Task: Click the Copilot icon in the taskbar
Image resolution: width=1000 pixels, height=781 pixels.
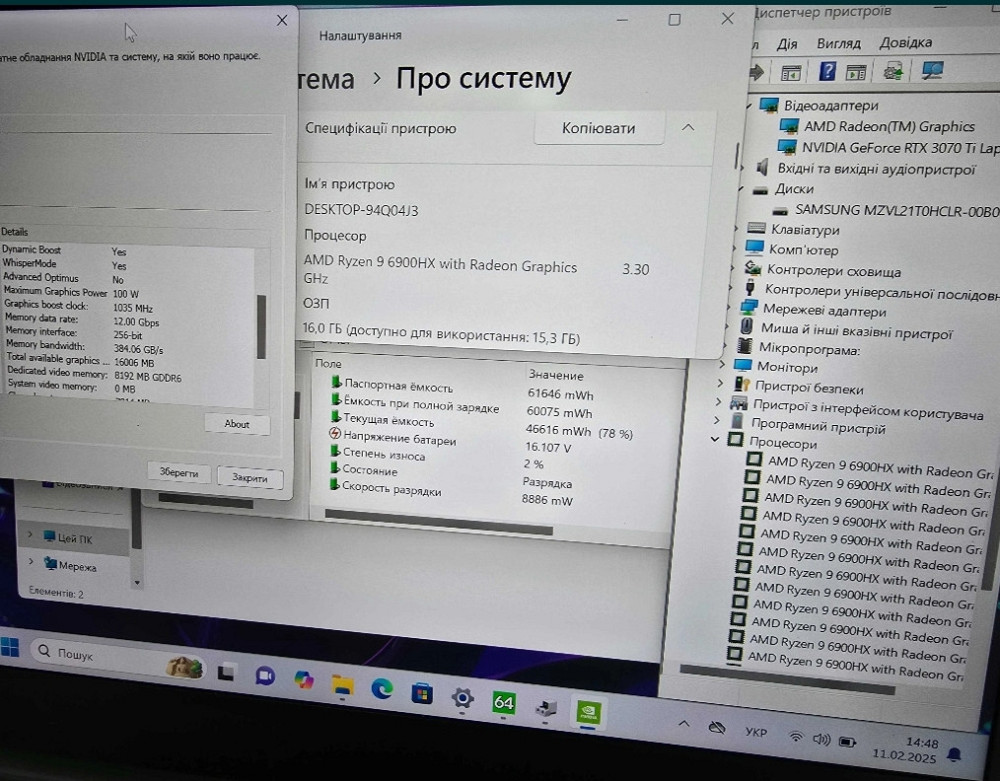Action: (303, 680)
